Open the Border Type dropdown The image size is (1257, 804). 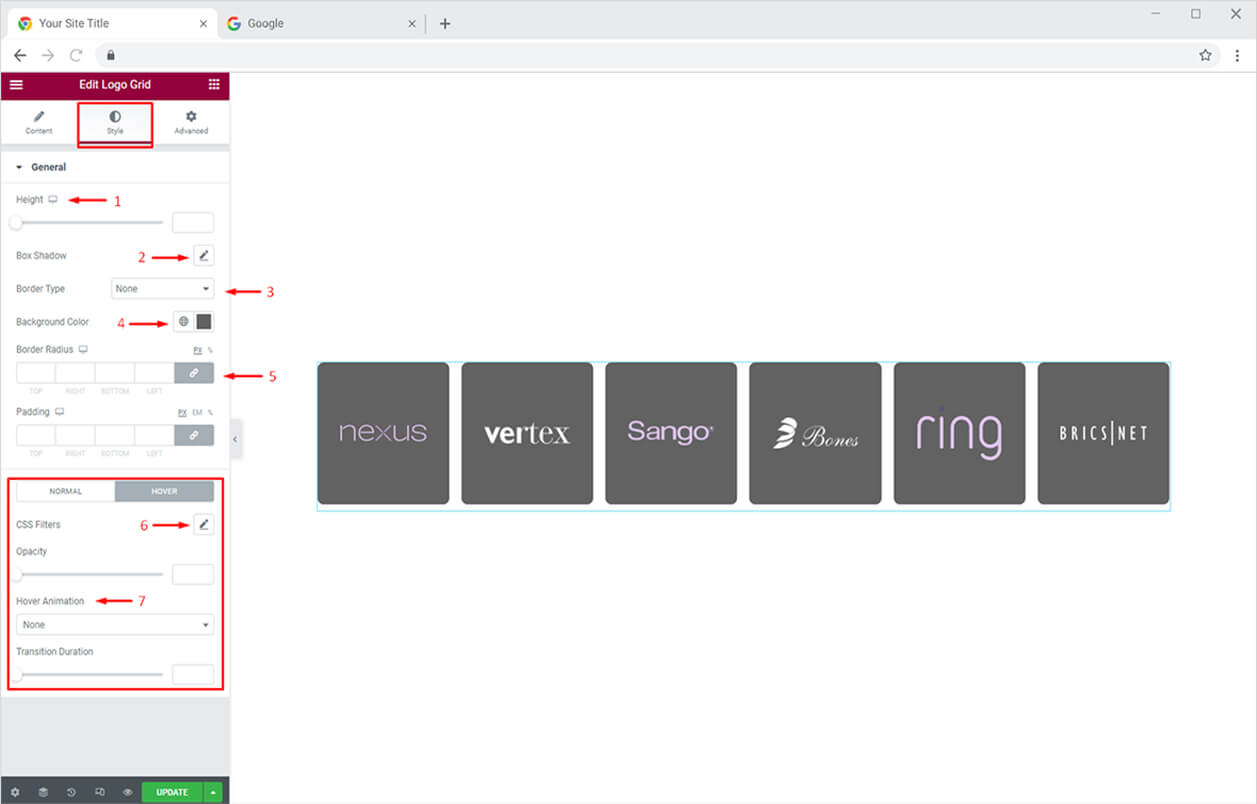coord(162,288)
